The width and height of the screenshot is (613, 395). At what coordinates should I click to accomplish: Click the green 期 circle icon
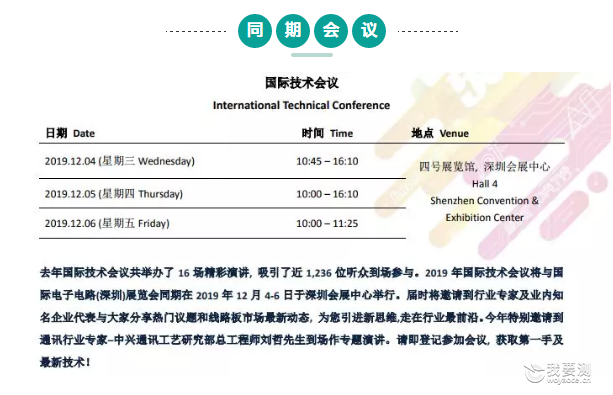click(x=293, y=31)
